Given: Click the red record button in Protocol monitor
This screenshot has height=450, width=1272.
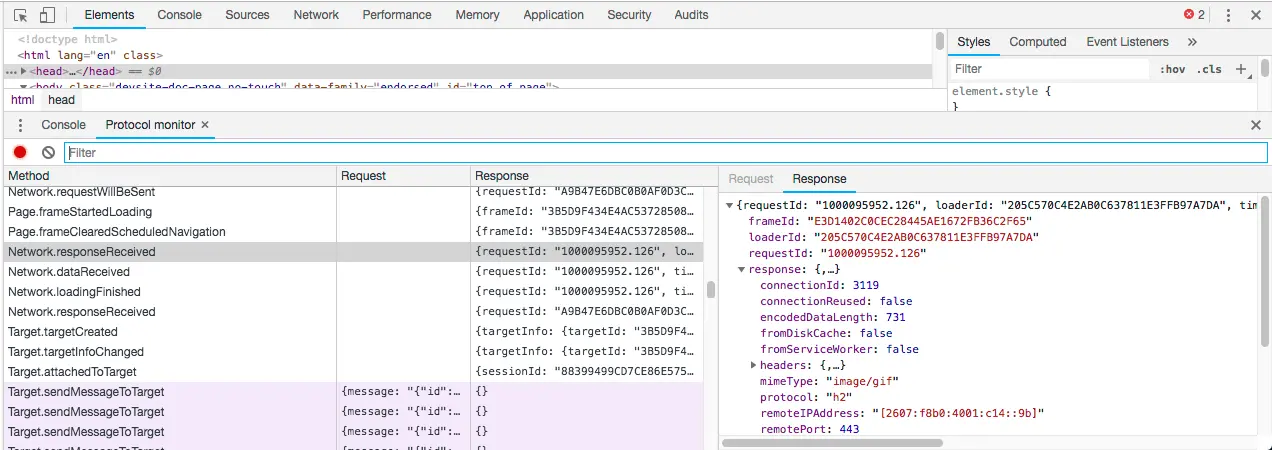Looking at the screenshot, I should pos(20,152).
